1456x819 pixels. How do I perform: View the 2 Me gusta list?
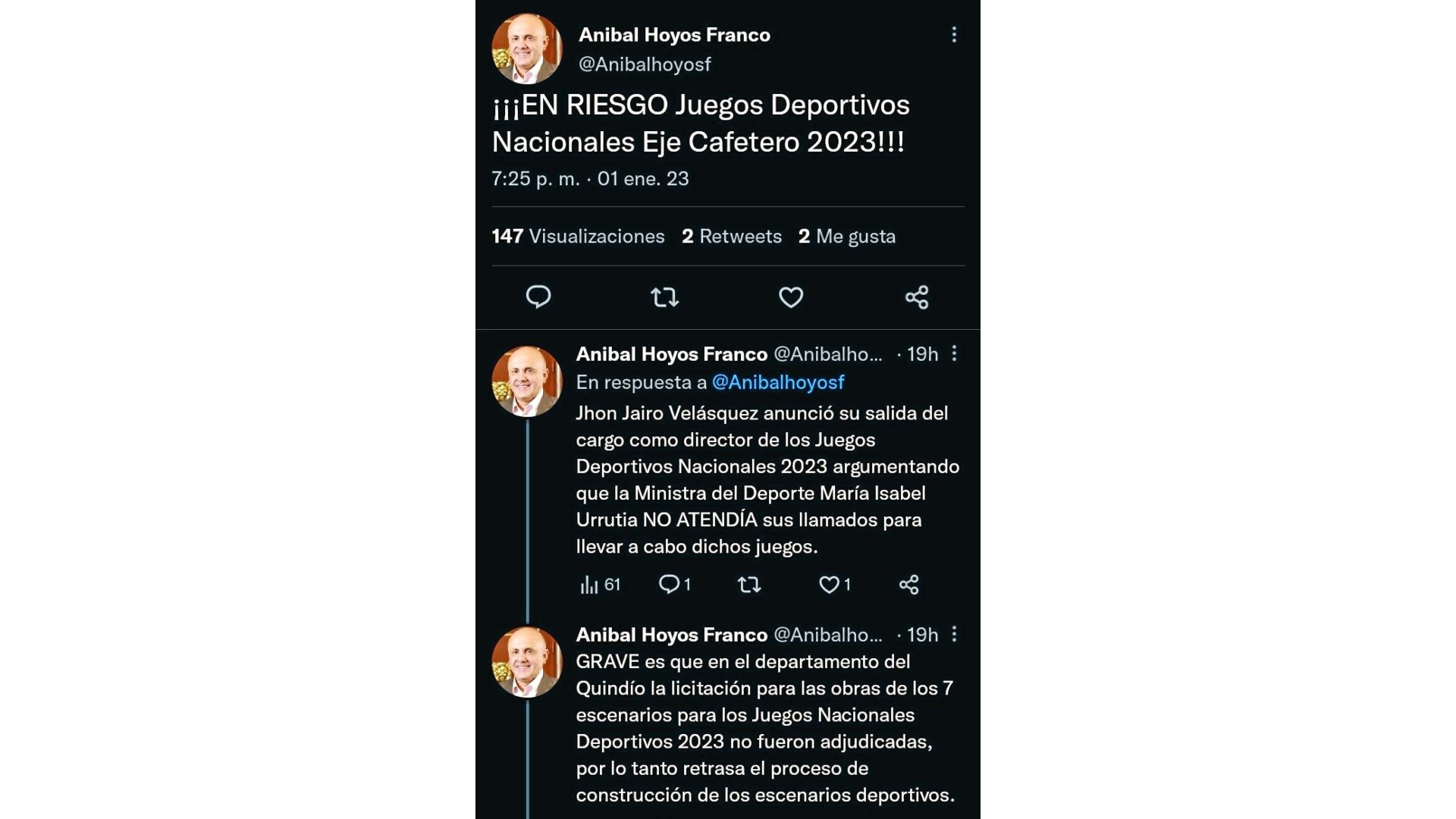click(846, 237)
